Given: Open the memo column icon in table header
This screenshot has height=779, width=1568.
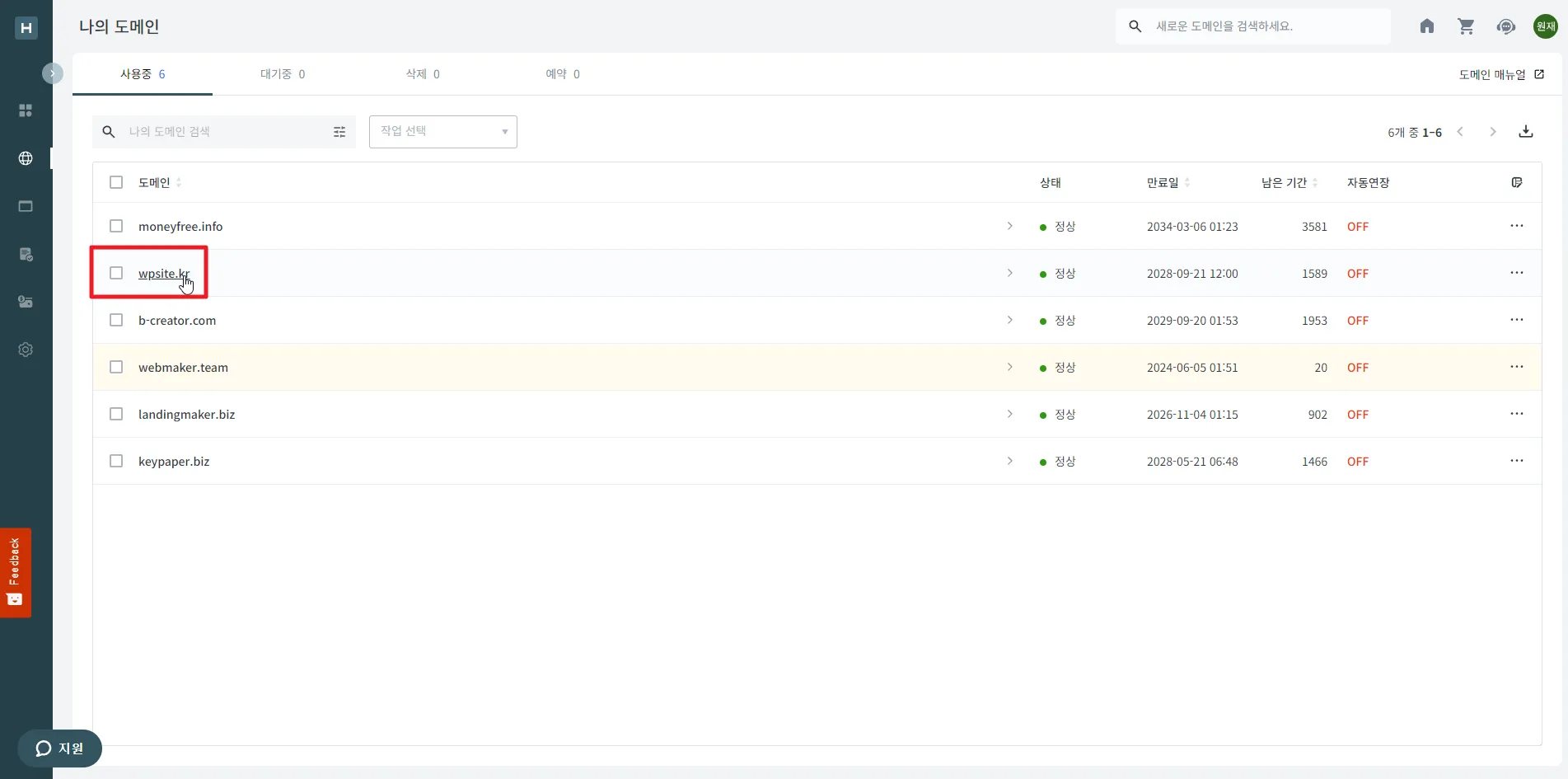Looking at the screenshot, I should [x=1517, y=182].
